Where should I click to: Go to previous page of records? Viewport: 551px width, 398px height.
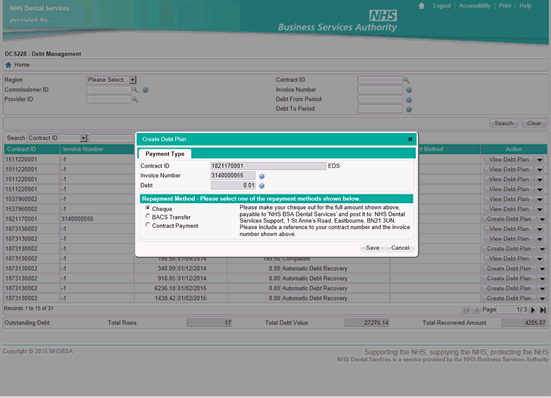click(x=477, y=310)
